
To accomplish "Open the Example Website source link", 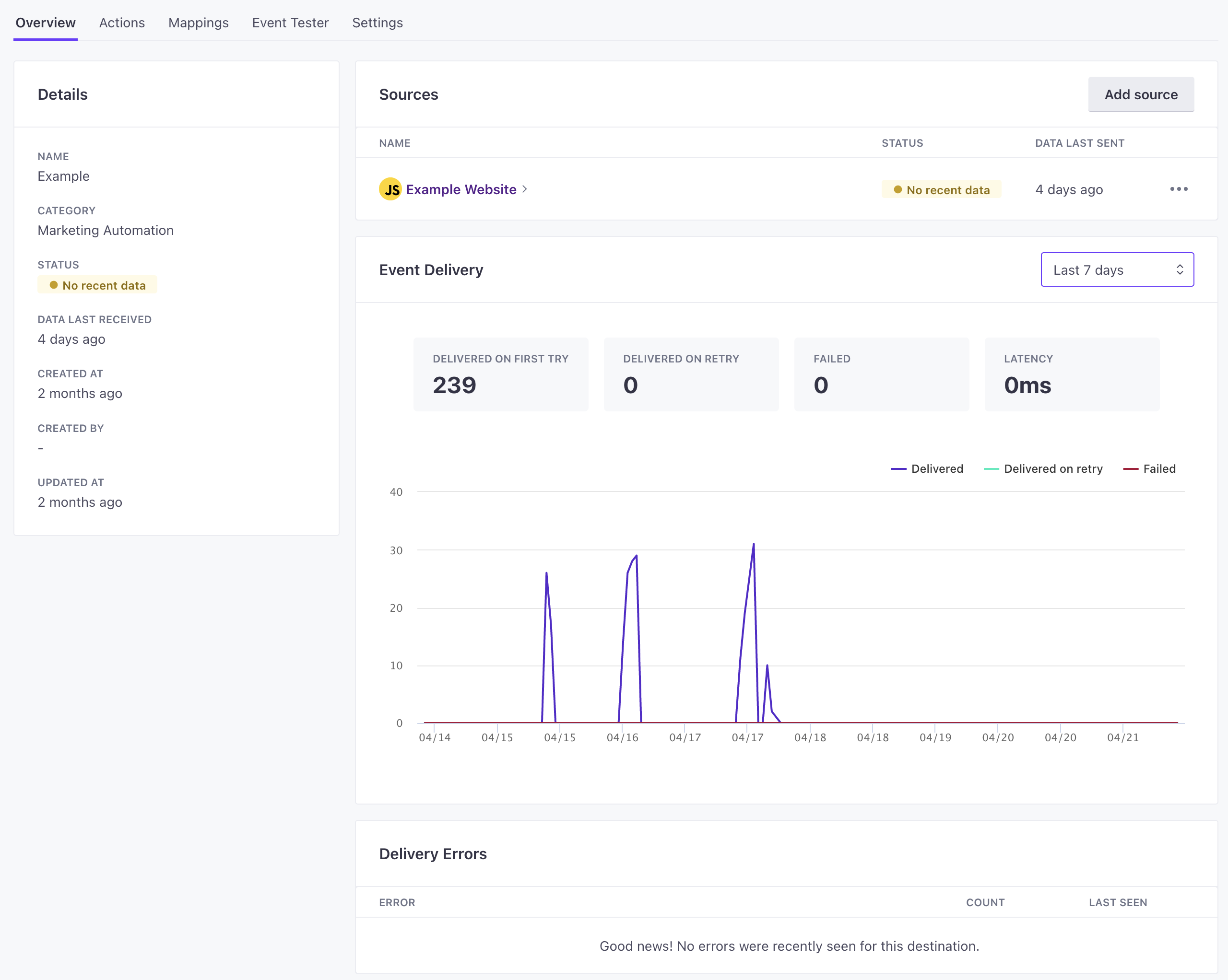I will 461,189.
